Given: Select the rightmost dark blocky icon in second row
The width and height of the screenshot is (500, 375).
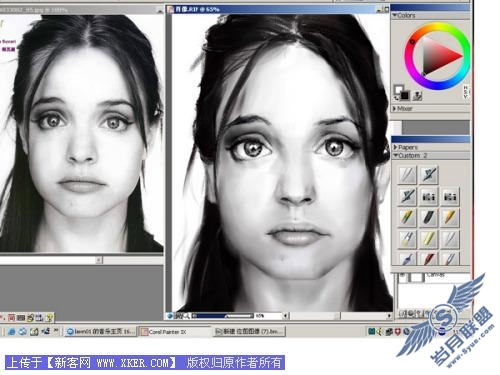Looking at the screenshot, I should click(450, 196).
